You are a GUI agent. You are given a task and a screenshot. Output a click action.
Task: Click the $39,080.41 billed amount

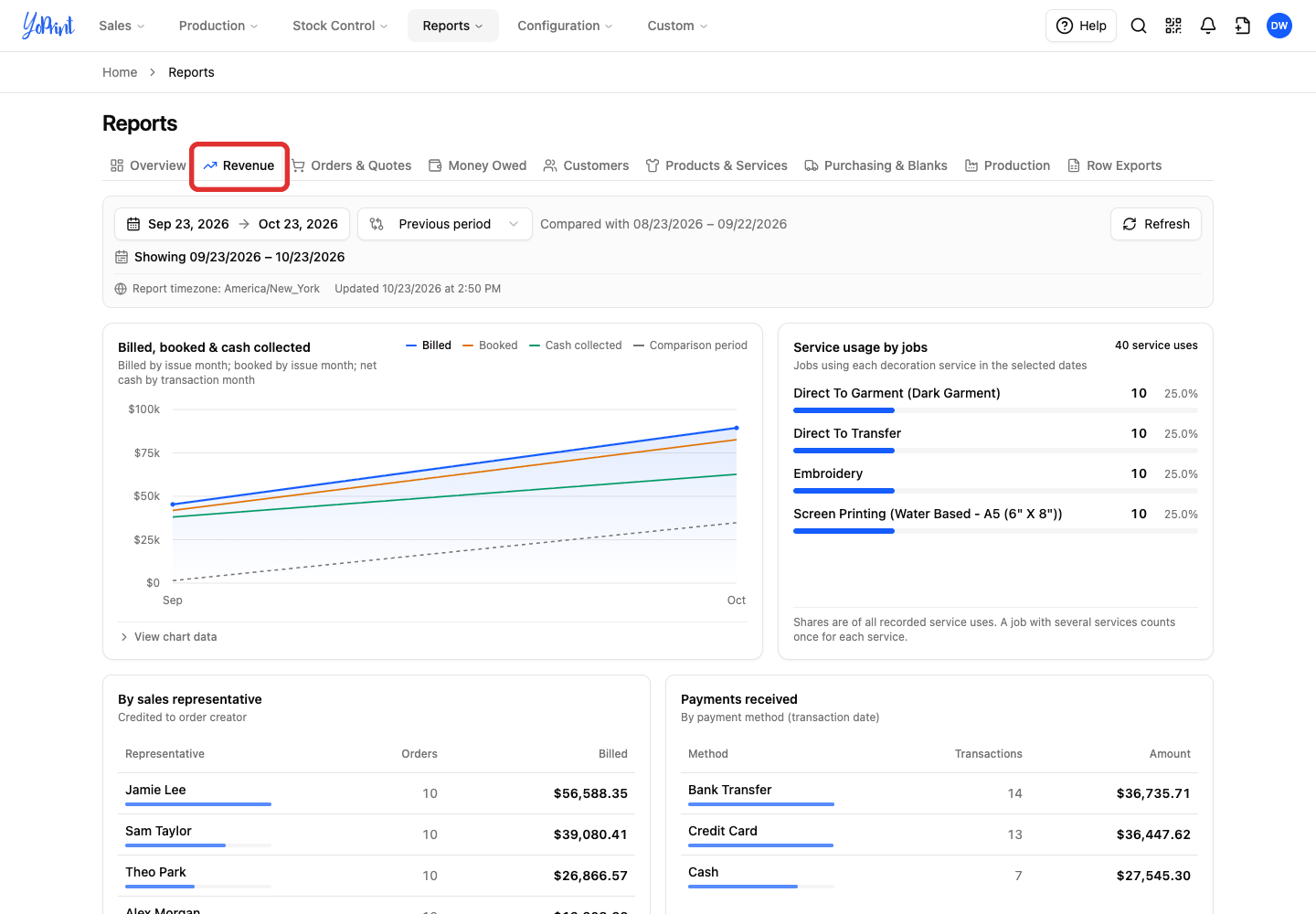click(590, 834)
